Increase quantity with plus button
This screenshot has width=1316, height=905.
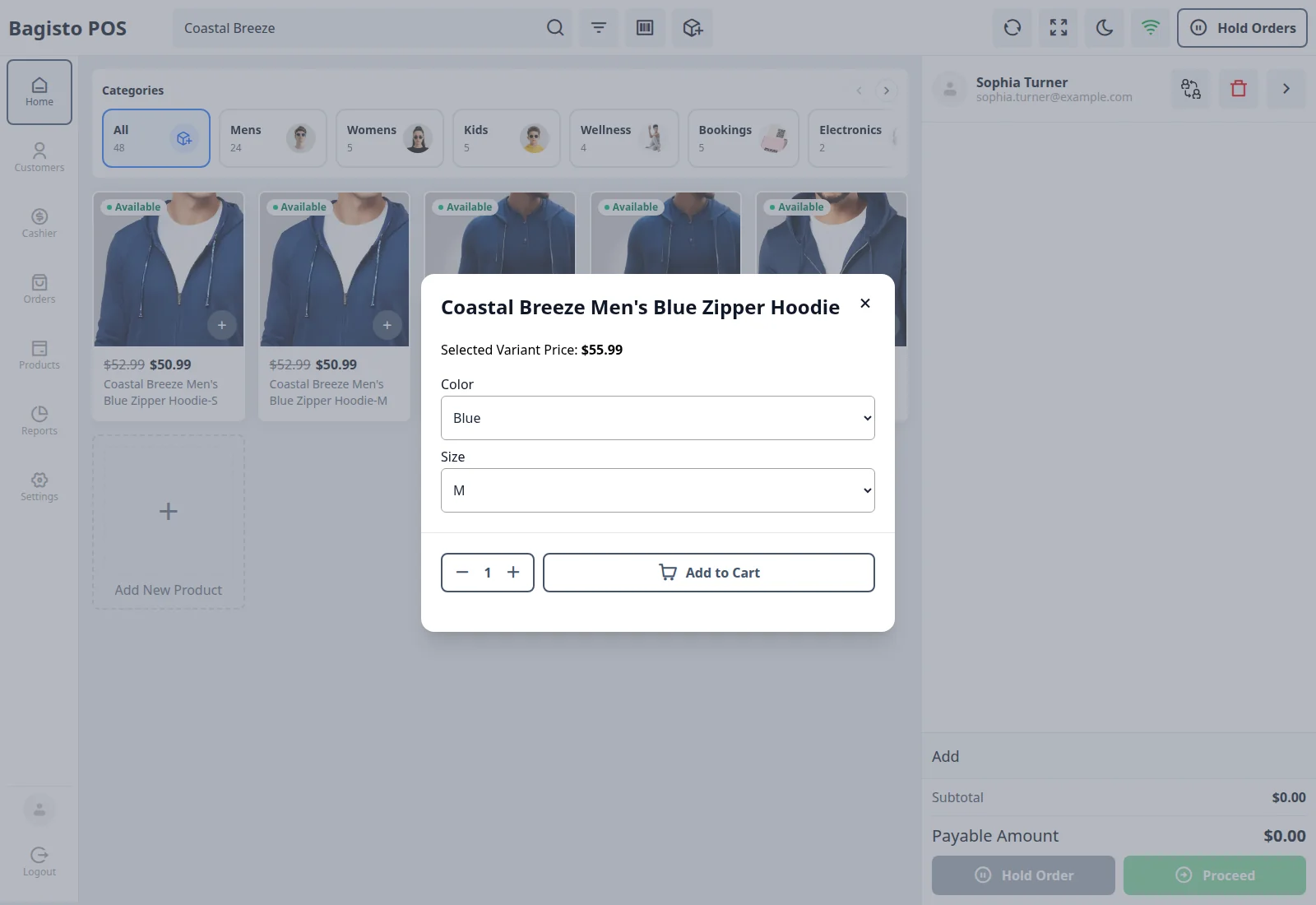(x=513, y=573)
